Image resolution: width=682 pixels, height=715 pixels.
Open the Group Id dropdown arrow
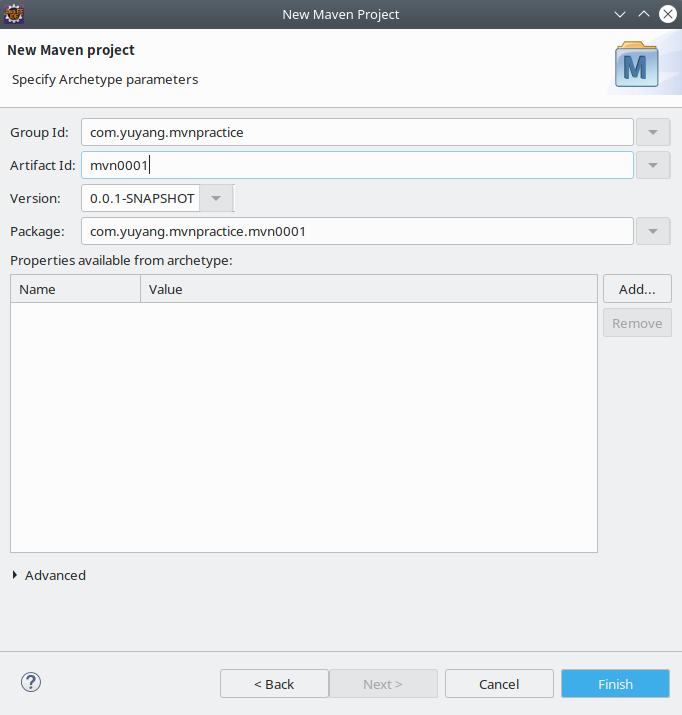coord(653,132)
